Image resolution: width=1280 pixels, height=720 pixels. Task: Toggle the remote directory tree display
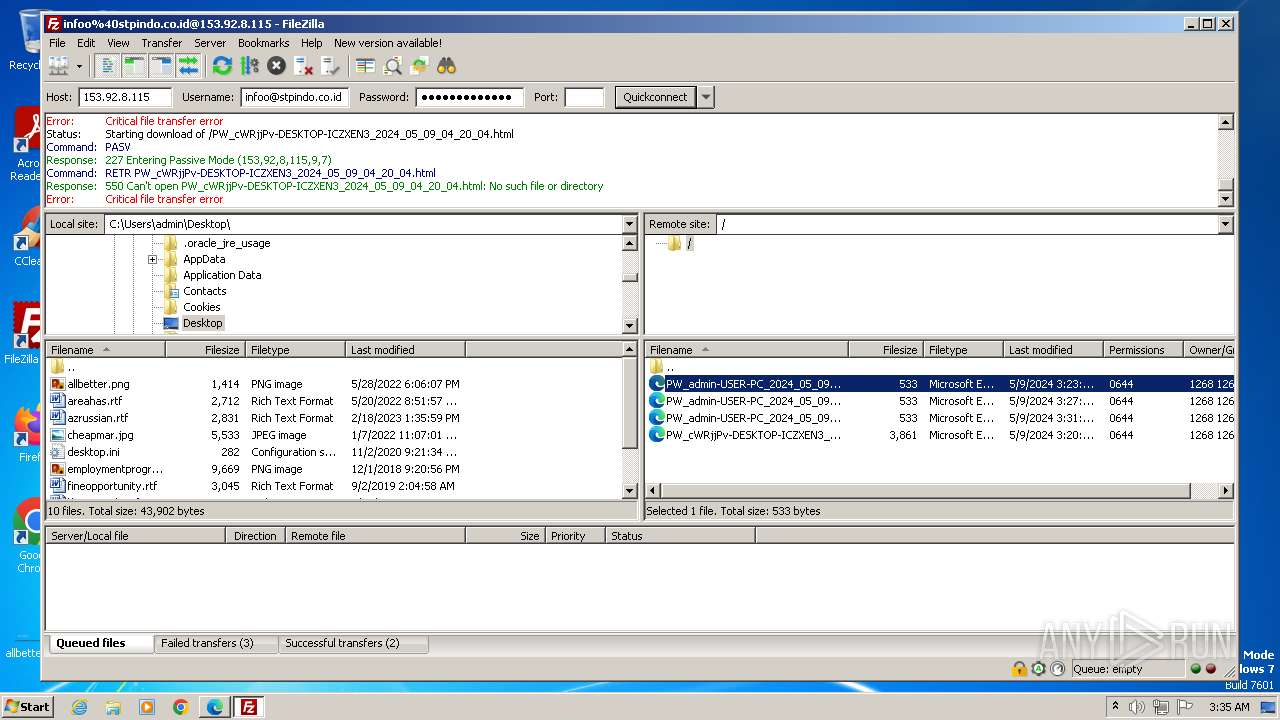161,66
